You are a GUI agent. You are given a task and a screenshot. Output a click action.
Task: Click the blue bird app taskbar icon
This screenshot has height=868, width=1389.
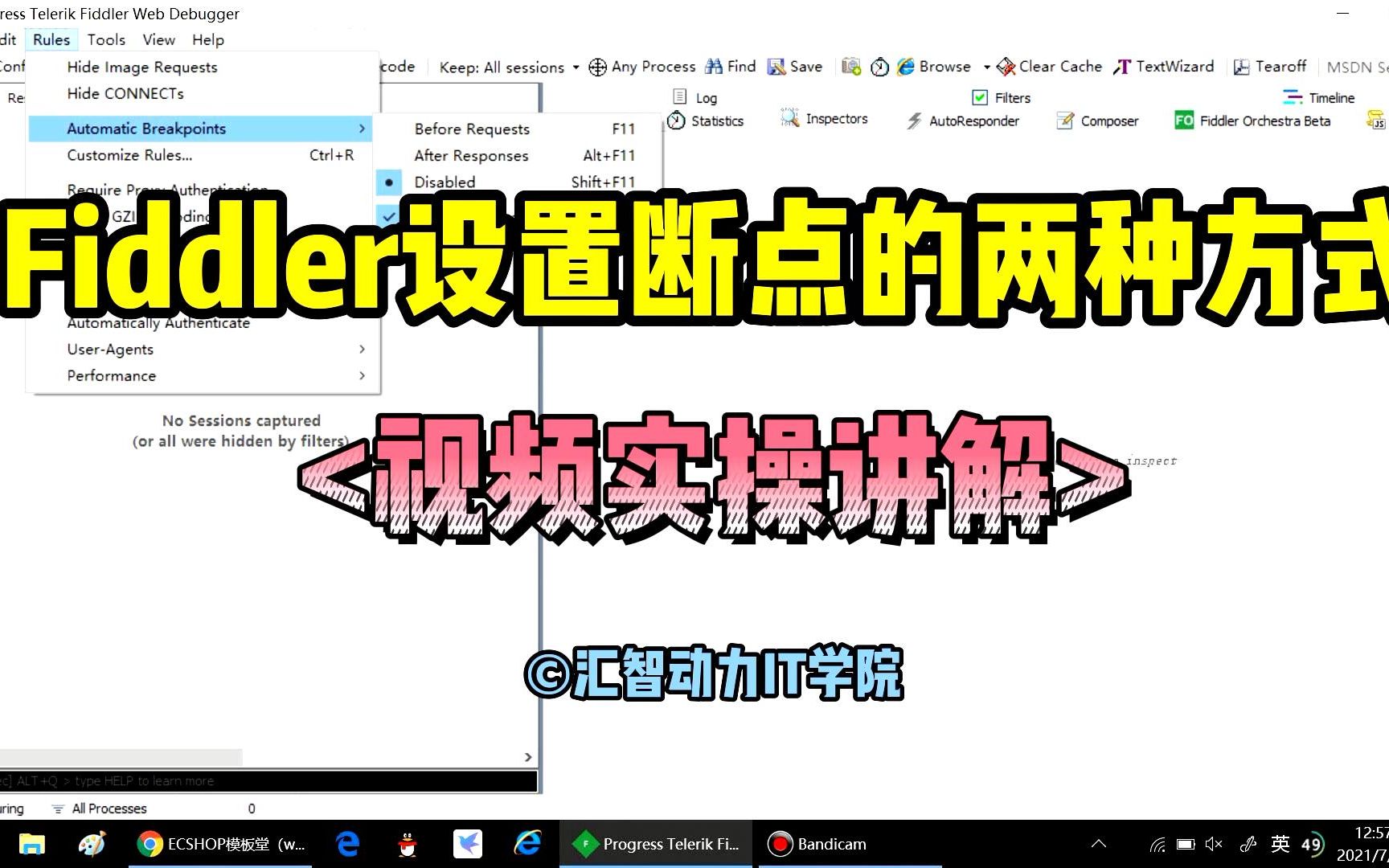(x=468, y=844)
